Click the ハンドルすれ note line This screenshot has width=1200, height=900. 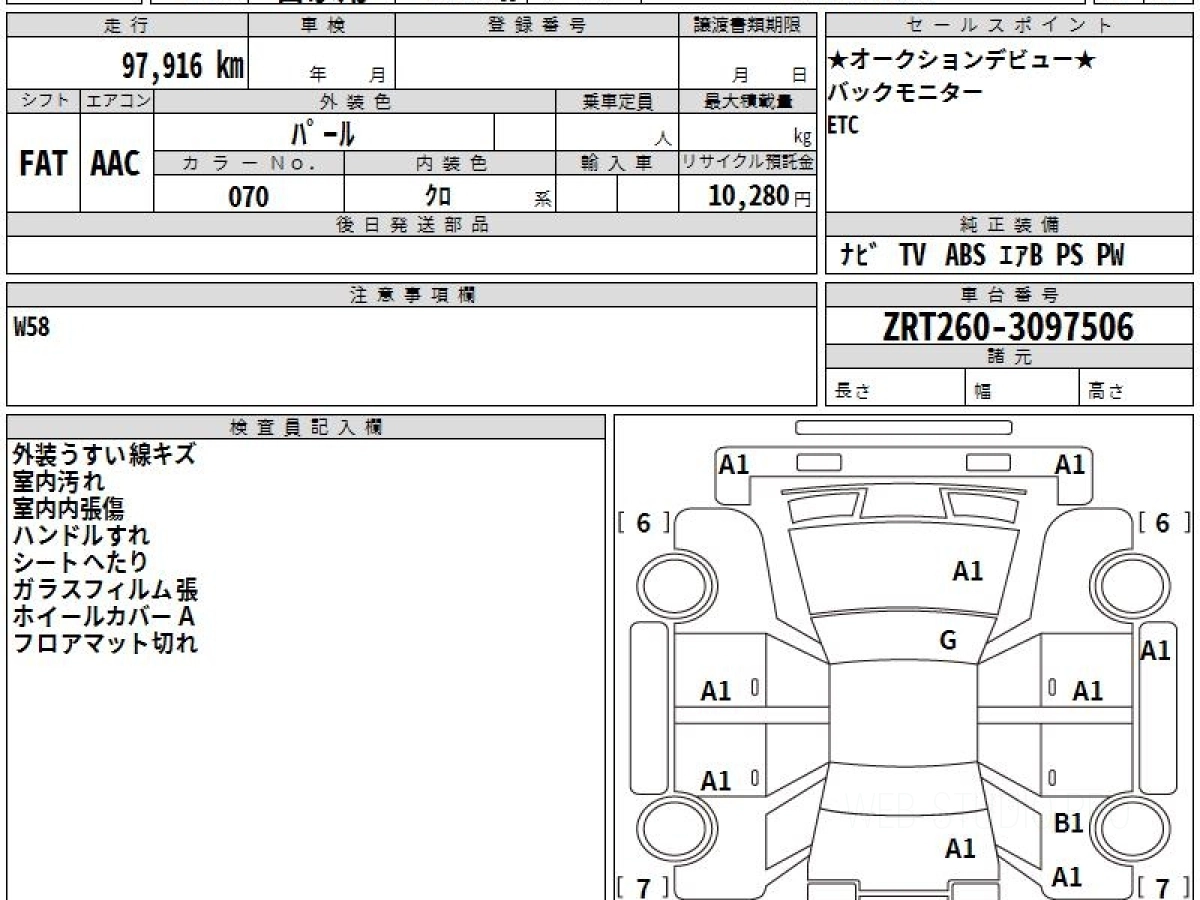(x=81, y=536)
